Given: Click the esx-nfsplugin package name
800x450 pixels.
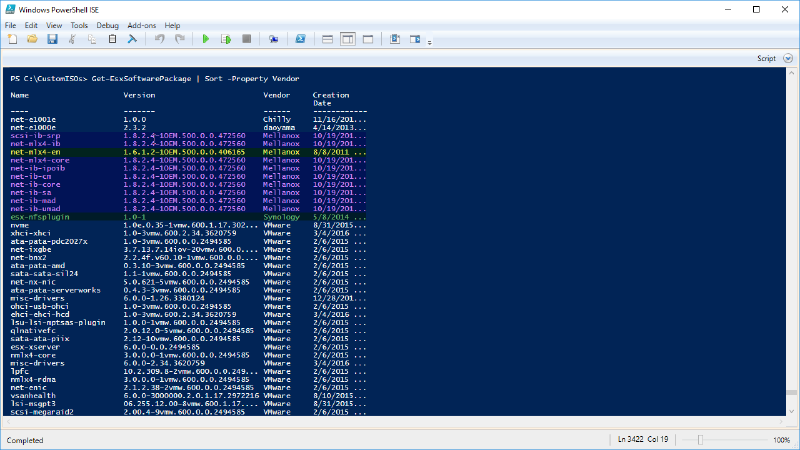Looking at the screenshot, I should pyautogui.click(x=40, y=217).
